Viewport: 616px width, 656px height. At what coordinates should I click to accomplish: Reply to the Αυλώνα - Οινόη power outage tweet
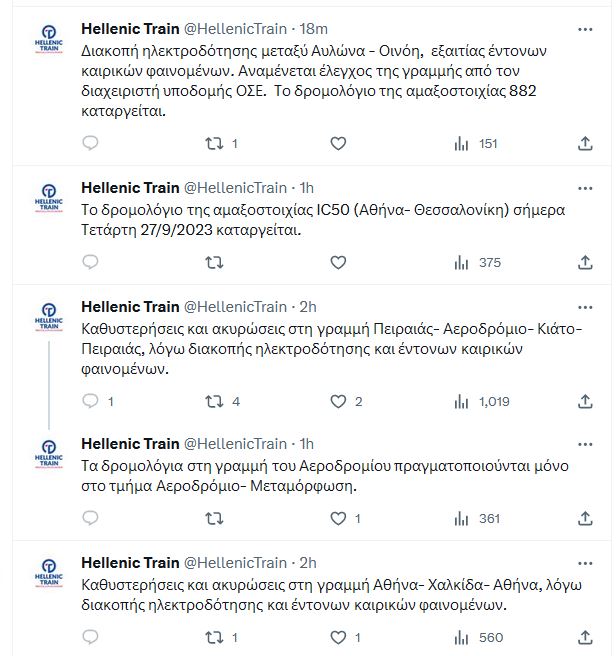90,144
